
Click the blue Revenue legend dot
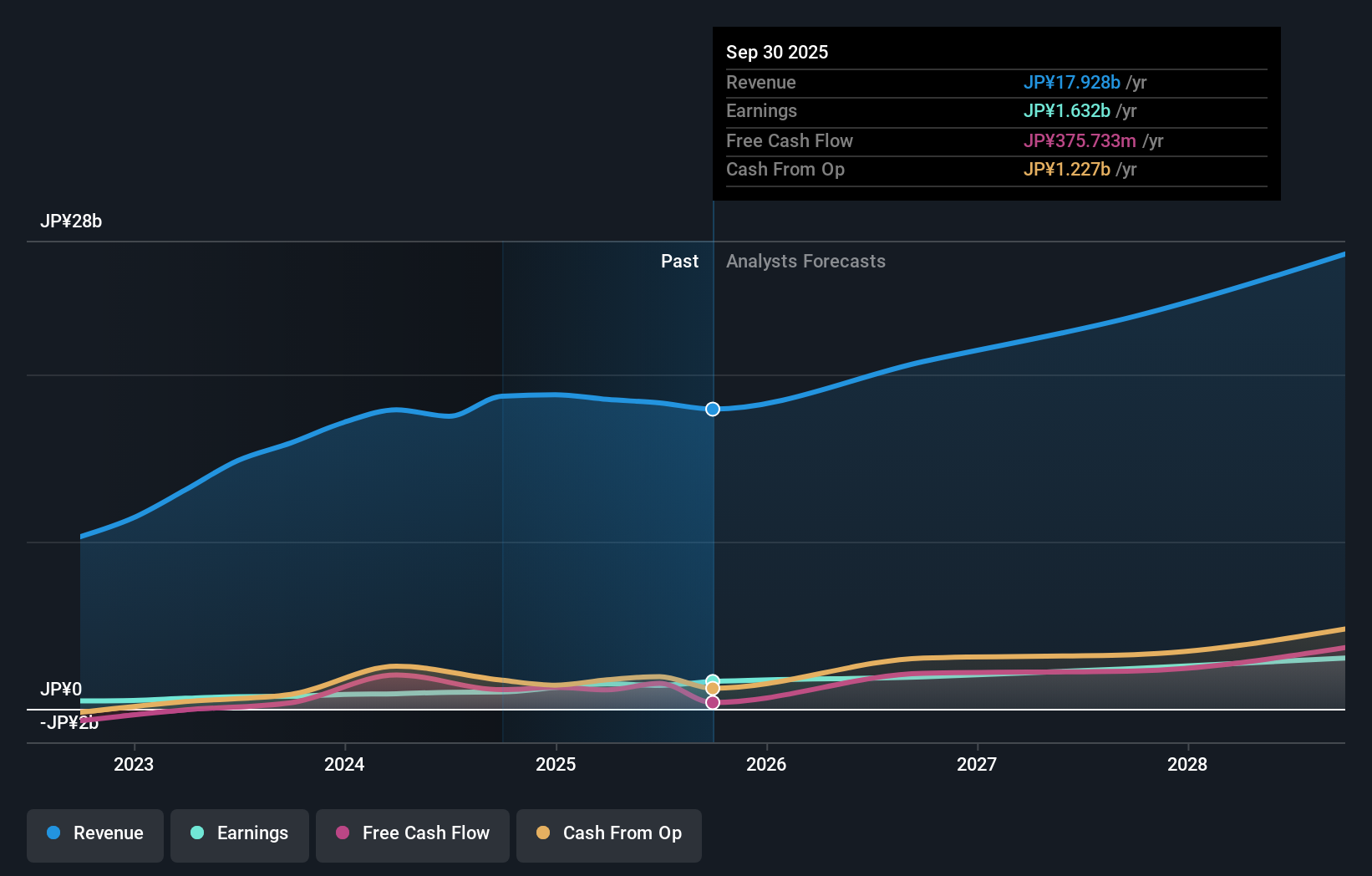[x=55, y=833]
